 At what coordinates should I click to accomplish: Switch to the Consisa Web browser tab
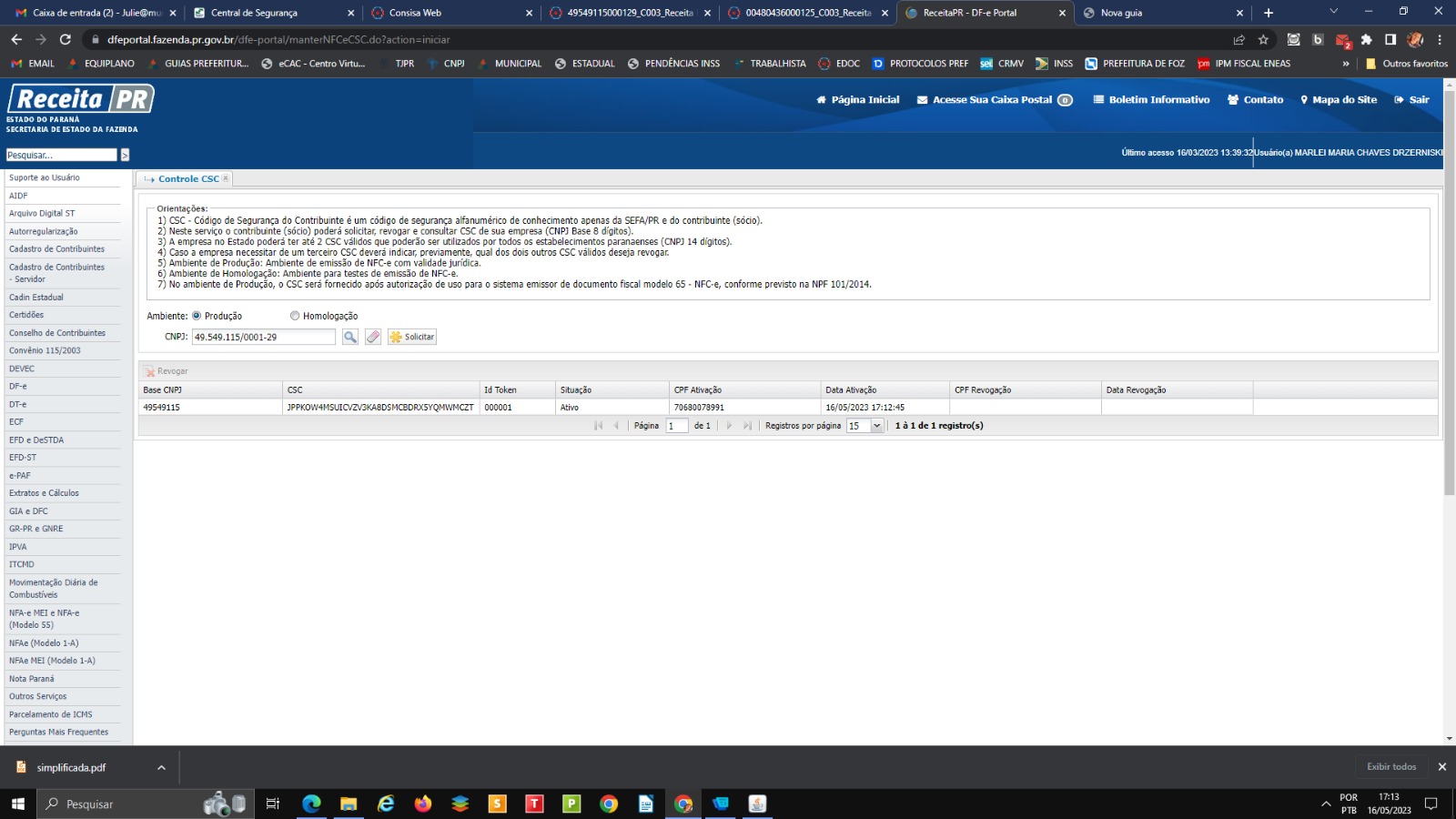coord(446,13)
